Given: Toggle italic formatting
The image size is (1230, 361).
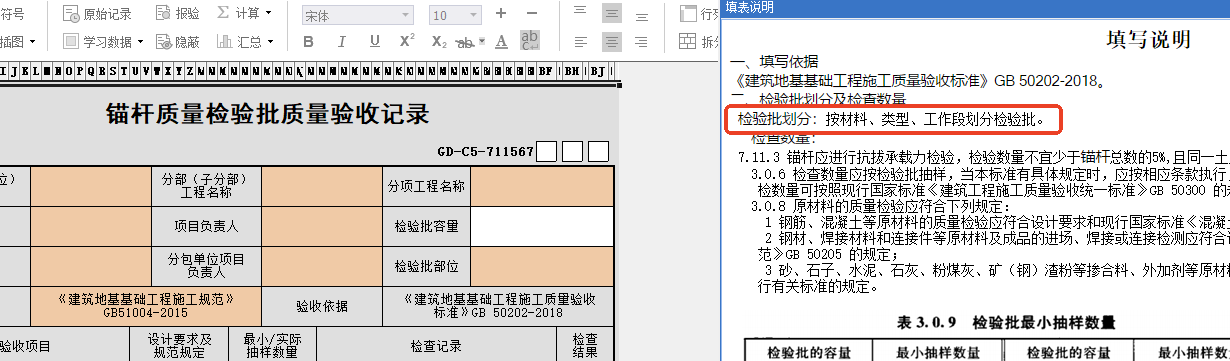Looking at the screenshot, I should coord(341,42).
